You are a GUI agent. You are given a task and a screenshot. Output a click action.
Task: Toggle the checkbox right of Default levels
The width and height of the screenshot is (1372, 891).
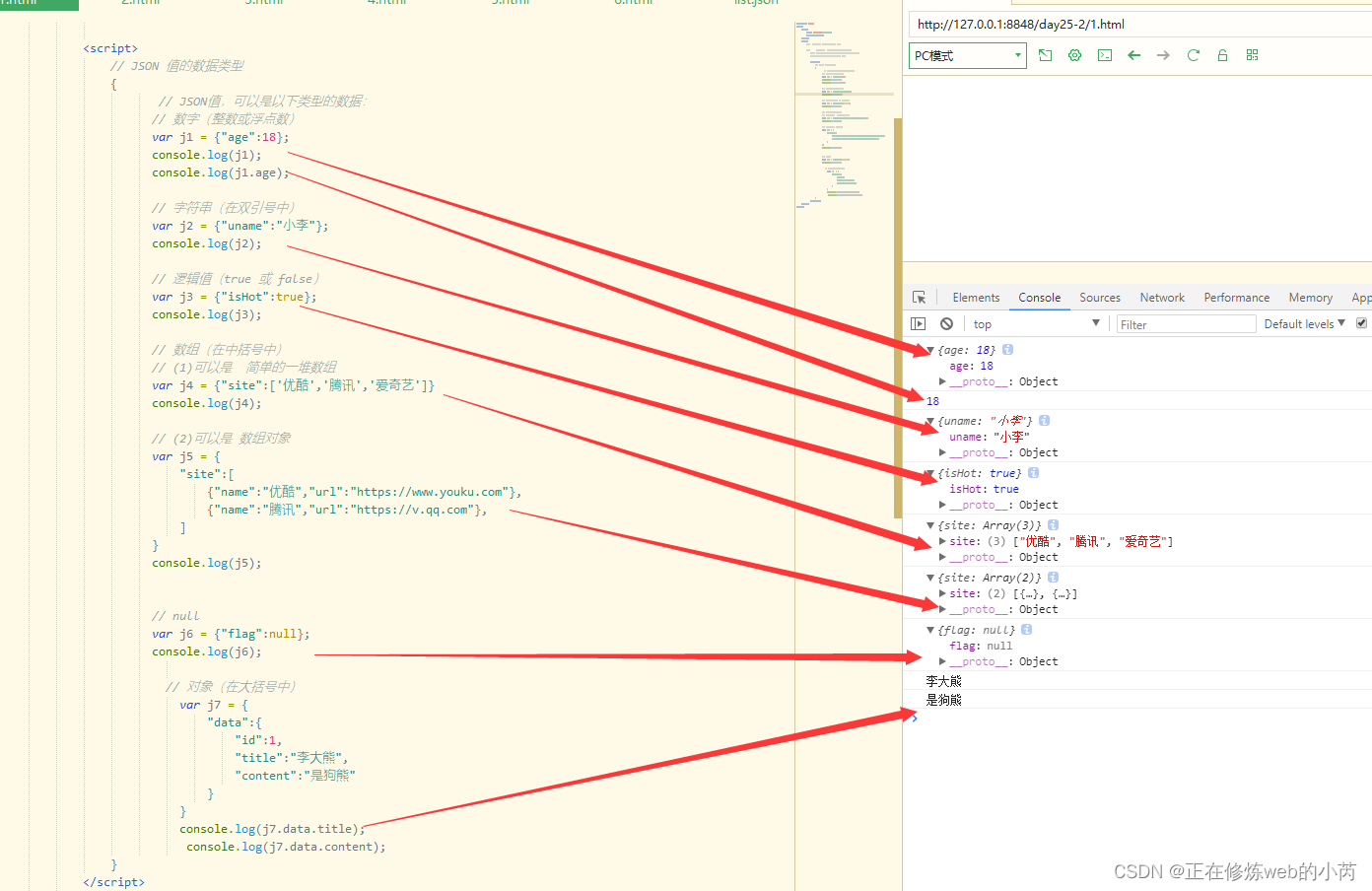pos(1362,323)
